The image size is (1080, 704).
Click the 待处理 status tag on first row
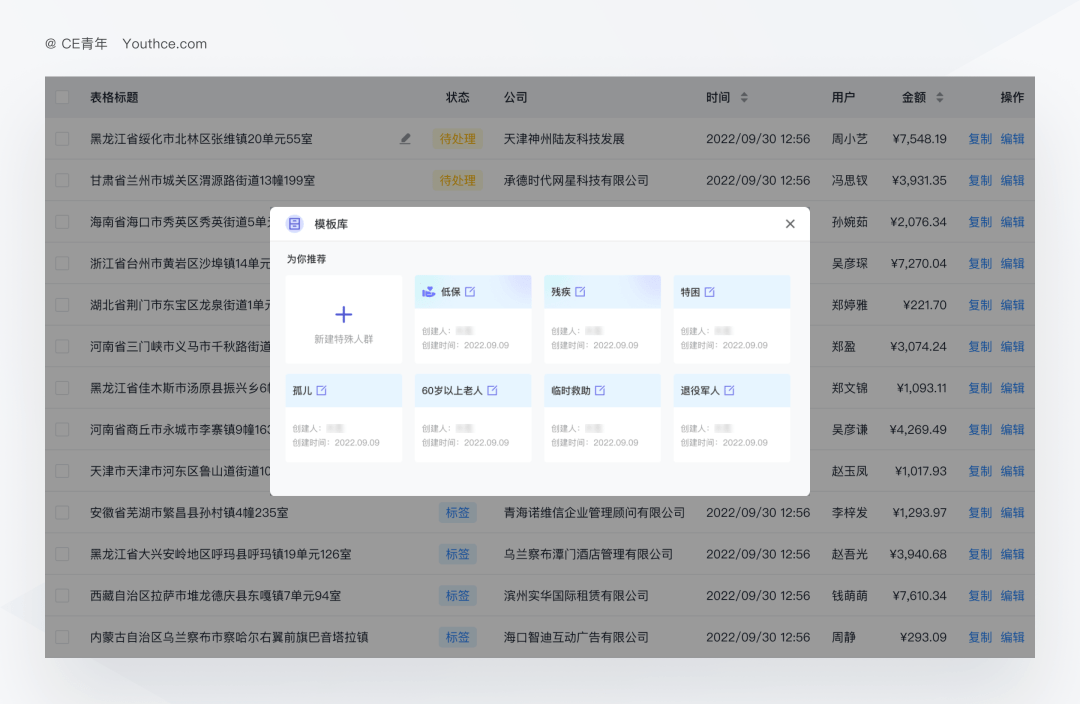(x=457, y=139)
